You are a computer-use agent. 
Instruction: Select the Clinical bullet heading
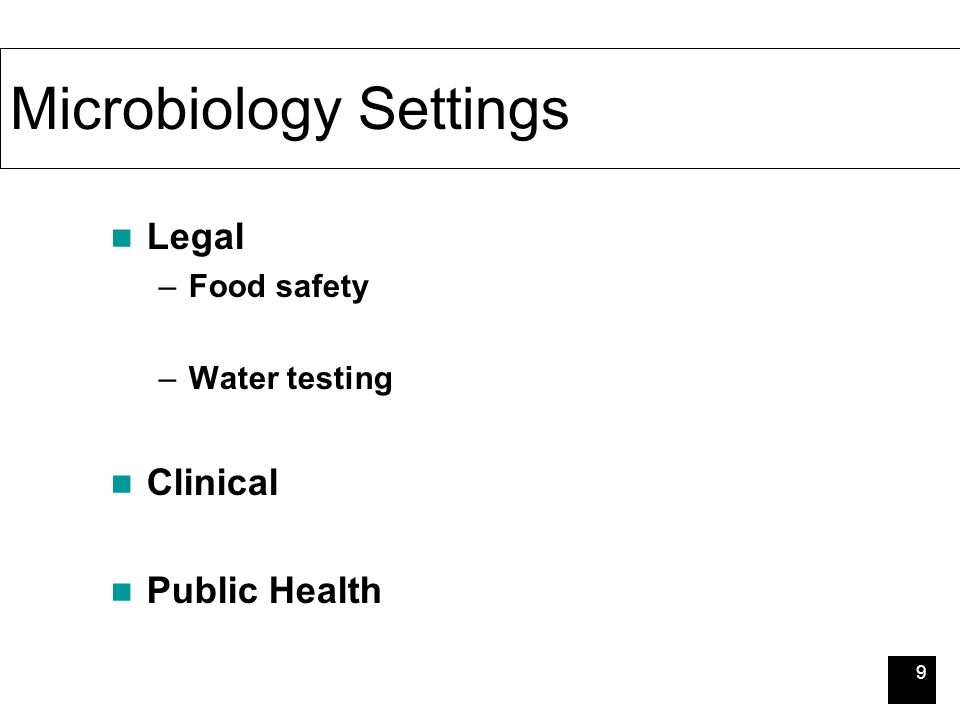pos(212,482)
